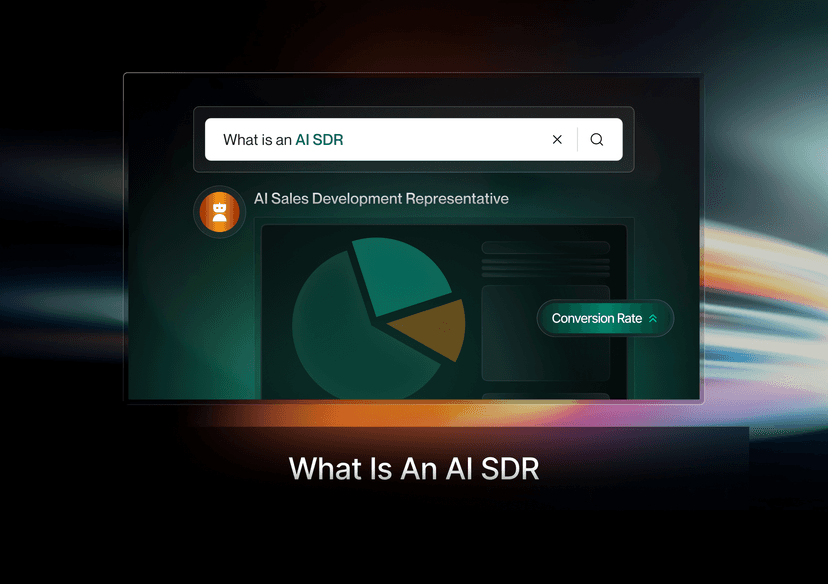Click the magnifying glass search icon
This screenshot has width=828, height=584.
click(597, 139)
